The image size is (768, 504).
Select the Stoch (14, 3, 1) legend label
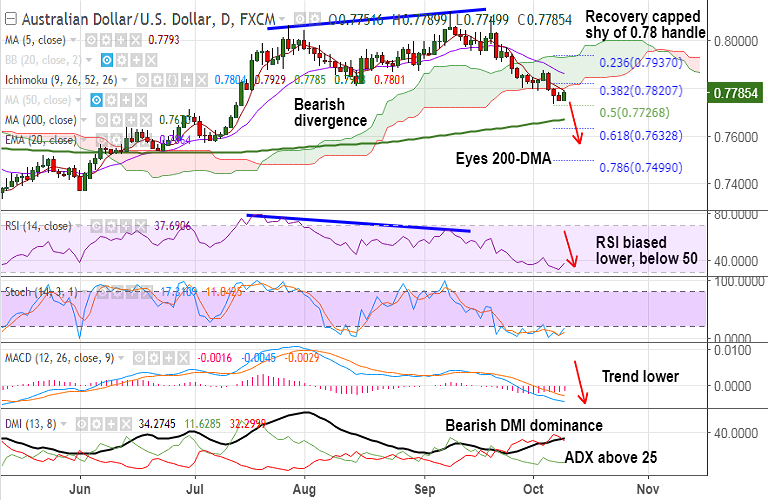coord(41,292)
